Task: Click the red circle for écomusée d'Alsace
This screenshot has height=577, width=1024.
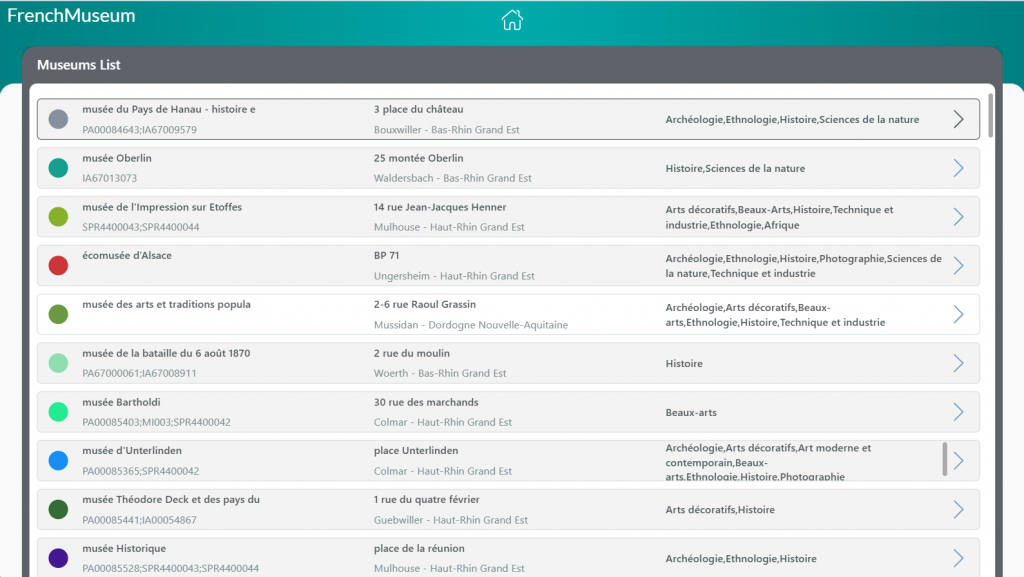Action: [58, 265]
